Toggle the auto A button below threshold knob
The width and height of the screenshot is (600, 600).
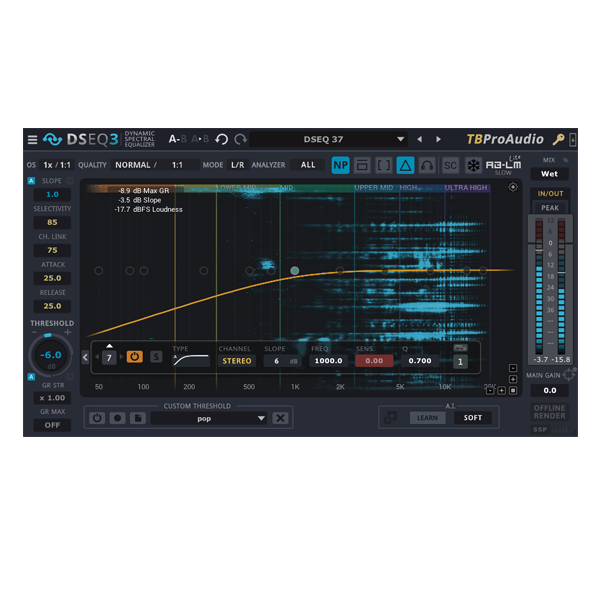[31, 377]
